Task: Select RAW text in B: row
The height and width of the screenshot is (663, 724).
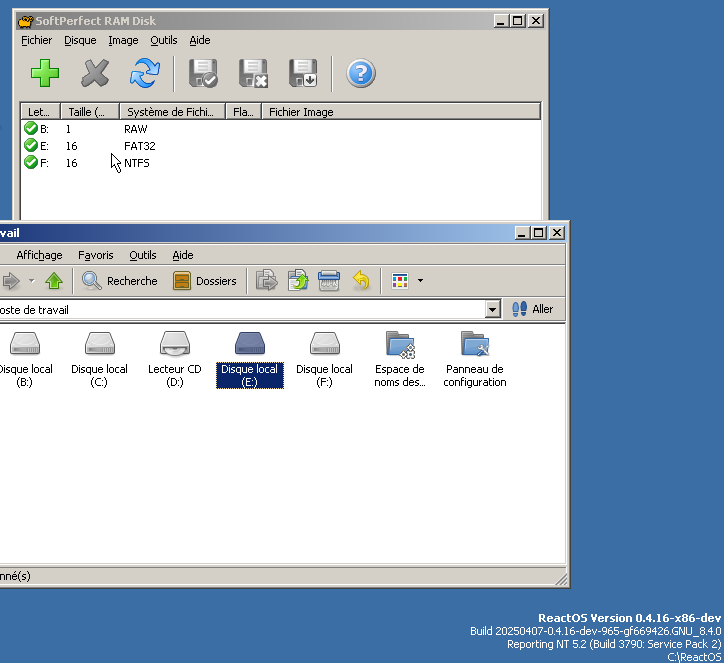Action: [x=135, y=129]
